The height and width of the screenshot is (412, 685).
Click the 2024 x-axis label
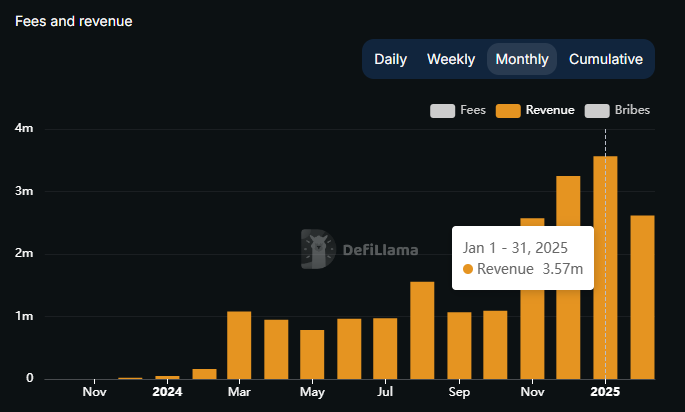167,393
